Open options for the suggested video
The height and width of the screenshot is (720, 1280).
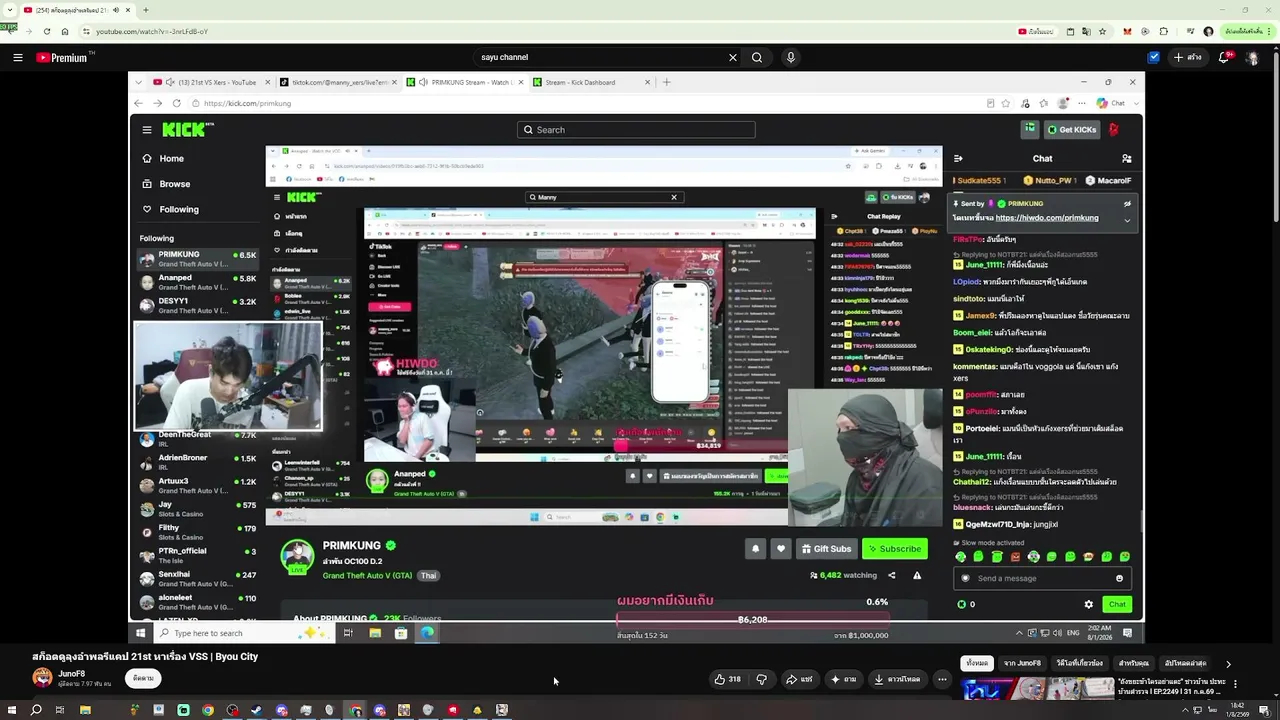pyautogui.click(x=1235, y=684)
